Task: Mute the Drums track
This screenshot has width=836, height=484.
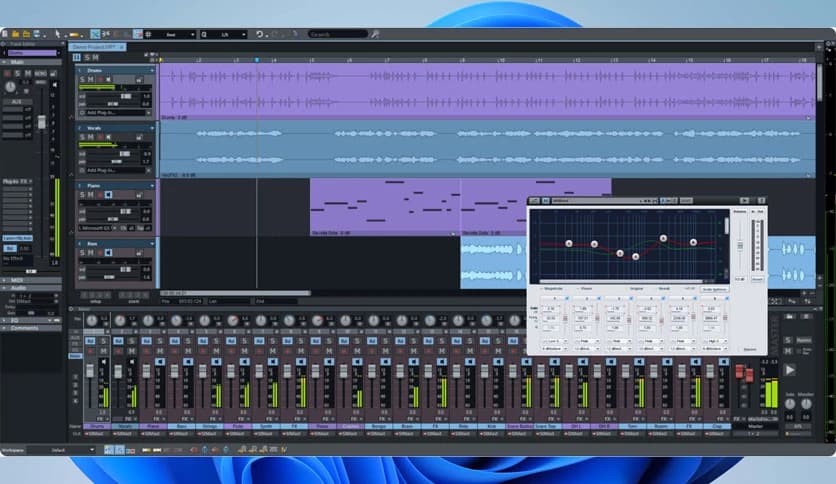Action: coord(91,79)
